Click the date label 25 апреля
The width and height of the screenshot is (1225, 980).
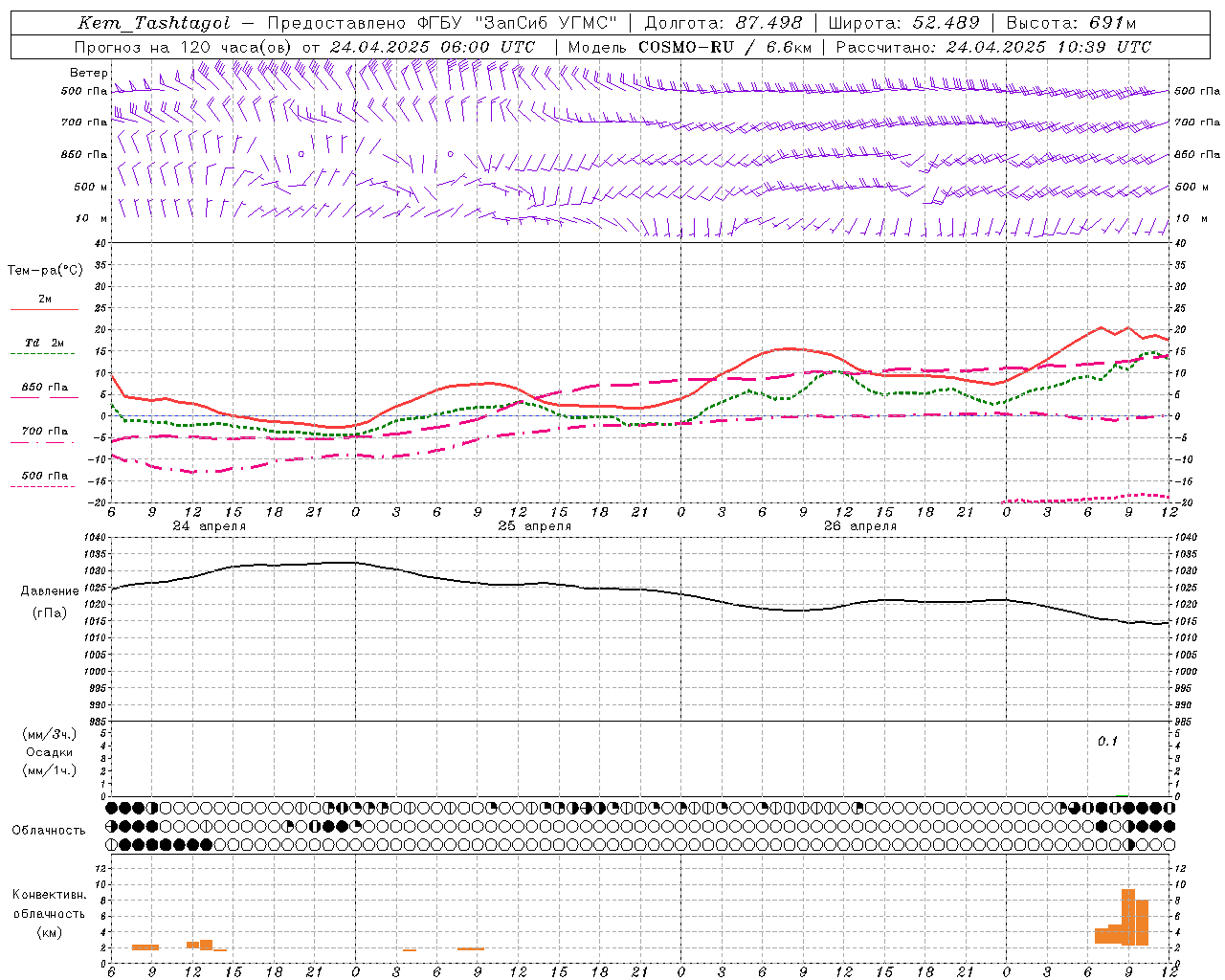(534, 526)
